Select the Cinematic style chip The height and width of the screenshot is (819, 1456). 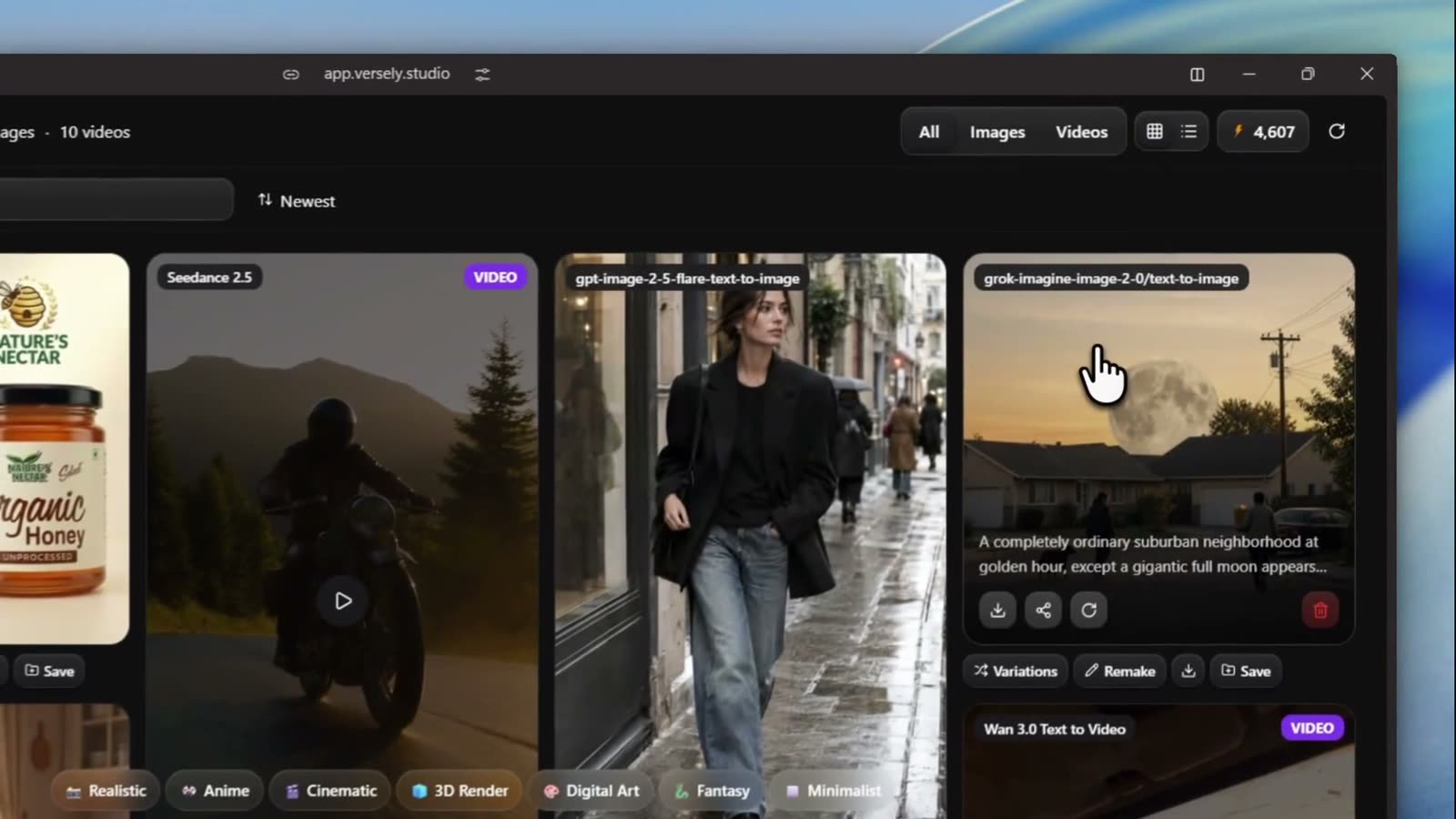click(x=331, y=791)
